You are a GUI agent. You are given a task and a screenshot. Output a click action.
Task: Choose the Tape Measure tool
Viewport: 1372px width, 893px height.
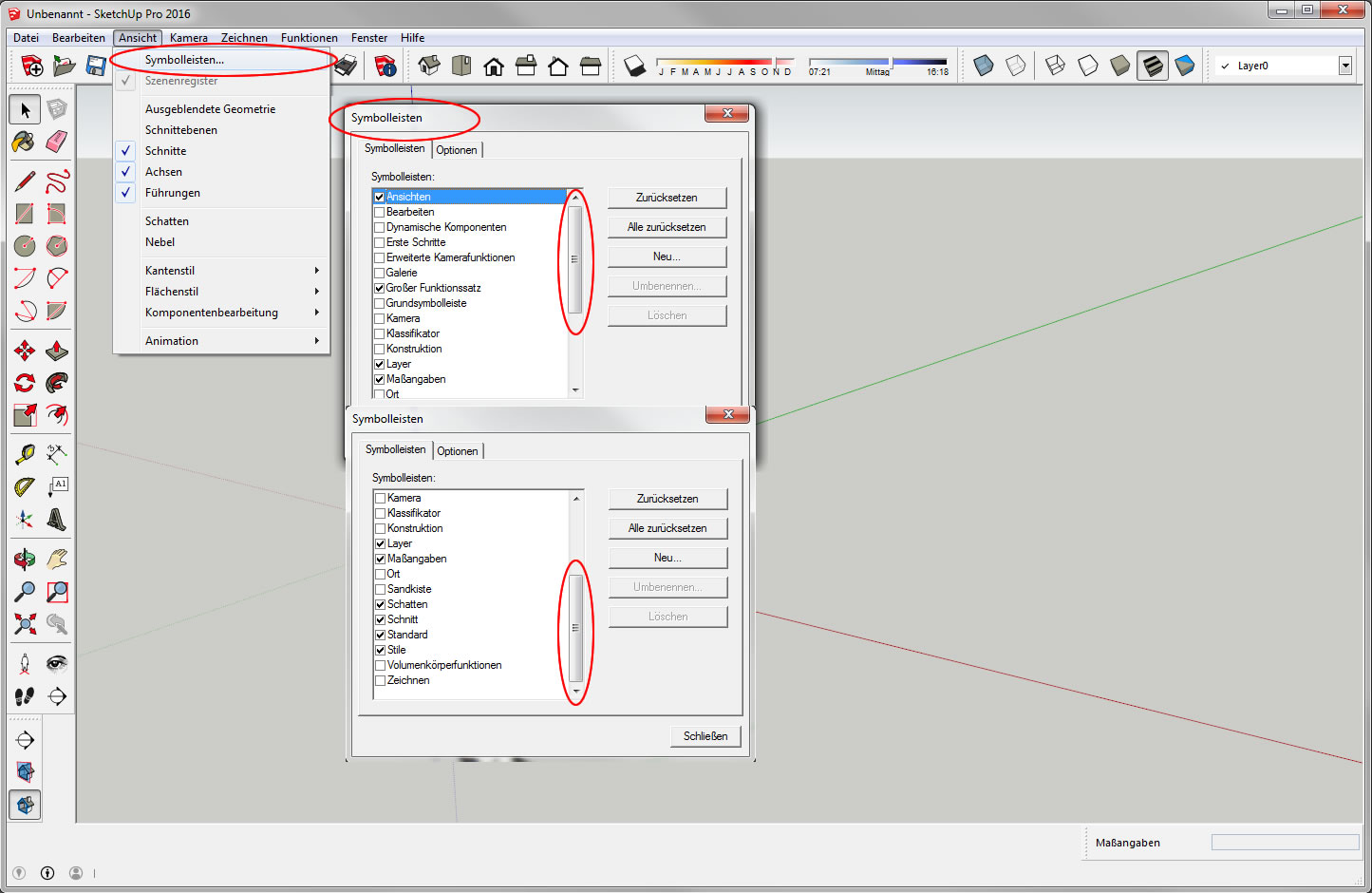(25, 455)
